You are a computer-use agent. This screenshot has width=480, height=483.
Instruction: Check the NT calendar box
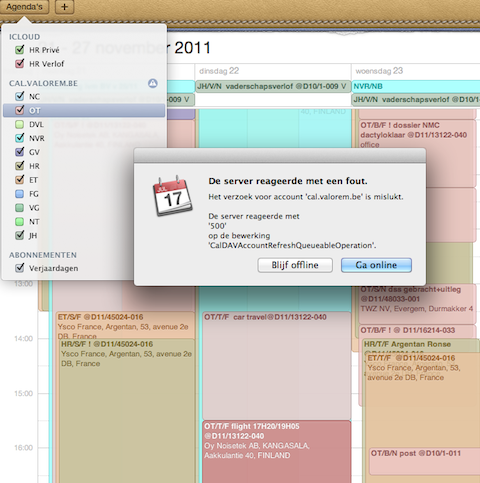click(x=20, y=221)
